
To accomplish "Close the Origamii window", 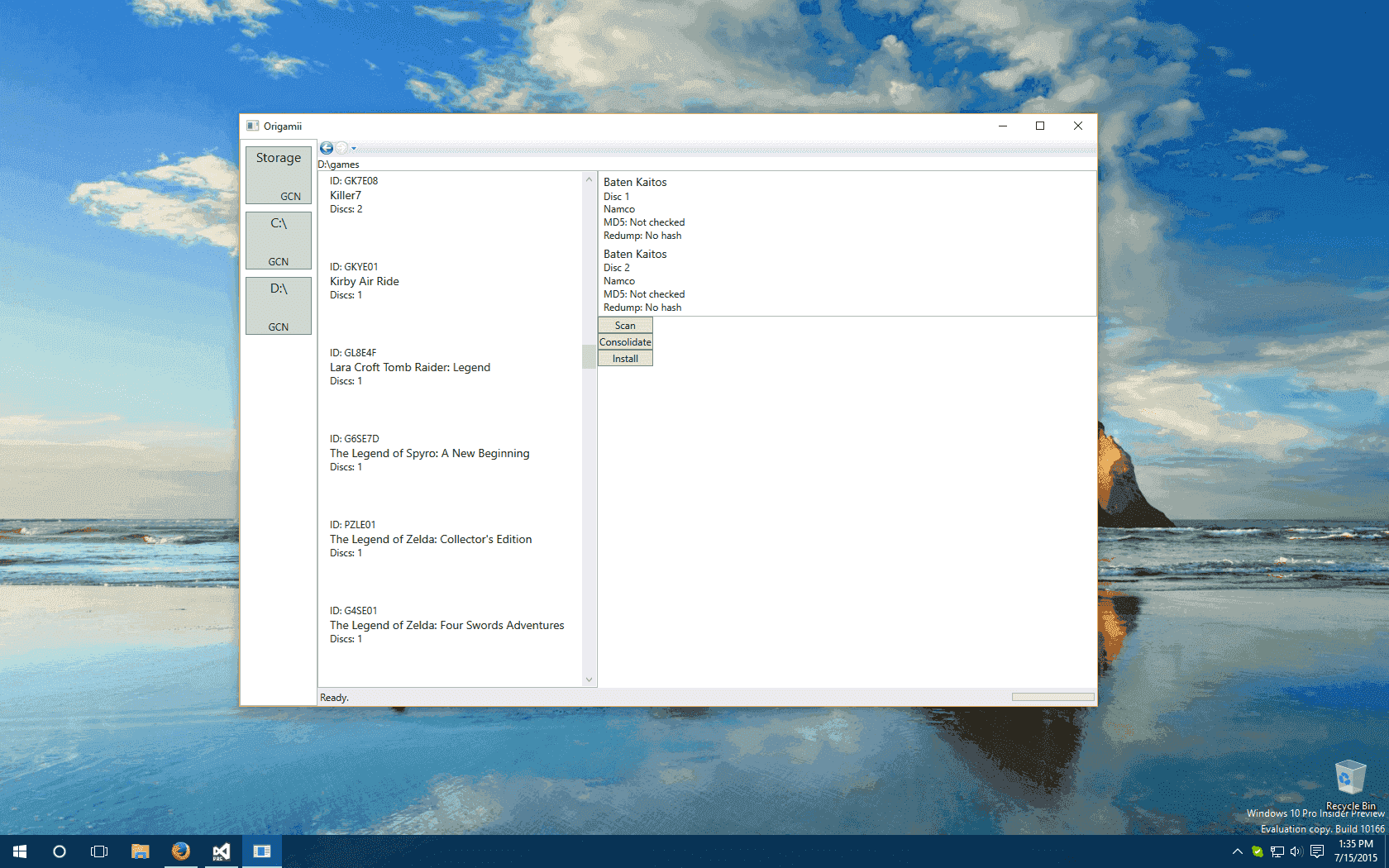I will coord(1078,126).
